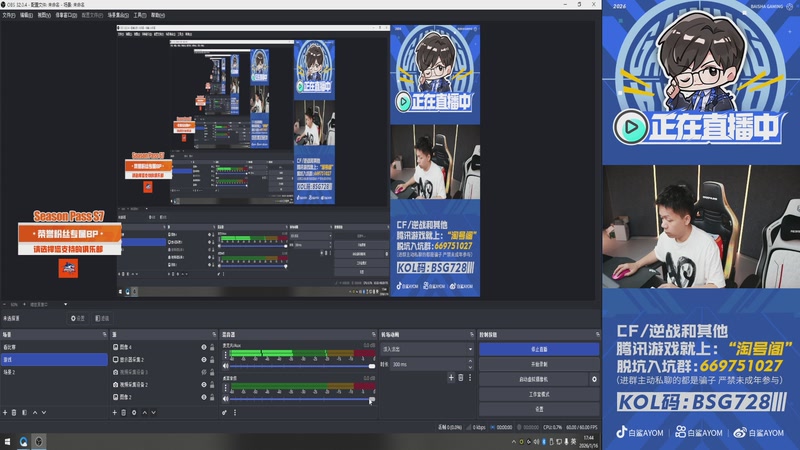Pop out the Scene Transitions dock panel

(471, 335)
